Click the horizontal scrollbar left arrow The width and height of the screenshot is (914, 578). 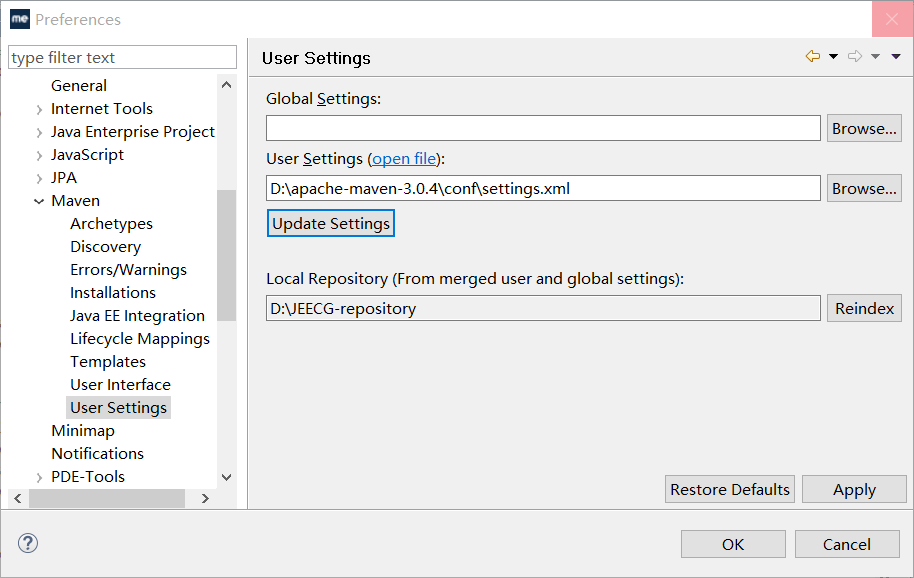(18, 498)
